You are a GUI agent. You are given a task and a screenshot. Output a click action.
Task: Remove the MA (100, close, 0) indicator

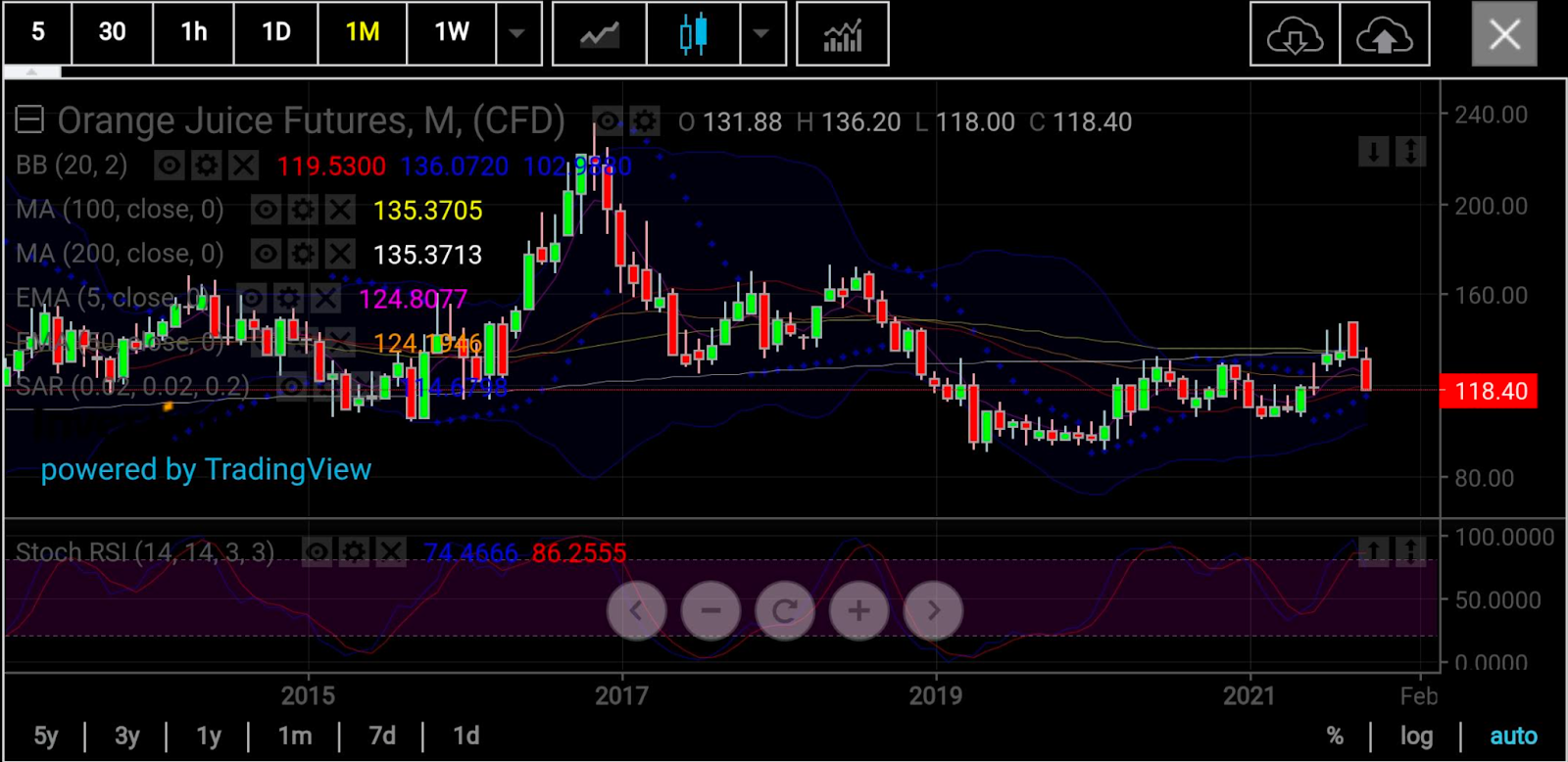340,210
